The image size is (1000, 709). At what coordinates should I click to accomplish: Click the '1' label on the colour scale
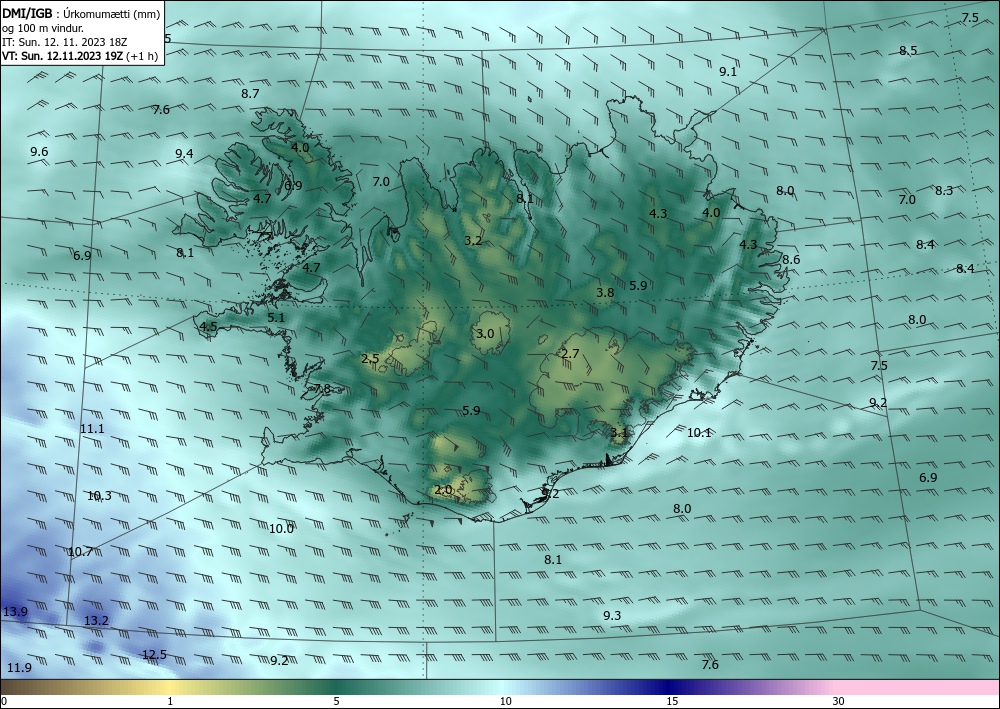pos(170,702)
